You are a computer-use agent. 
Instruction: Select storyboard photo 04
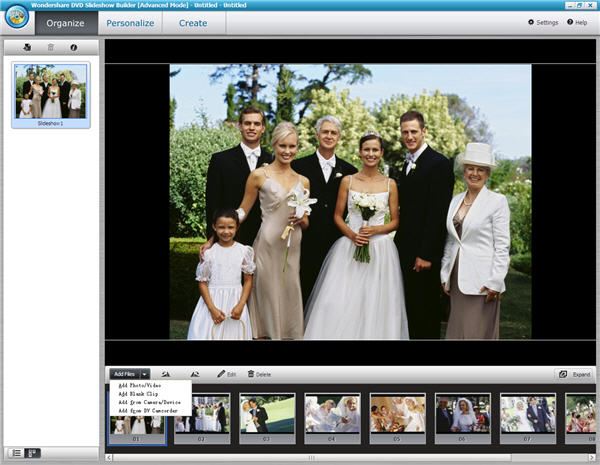coord(332,419)
